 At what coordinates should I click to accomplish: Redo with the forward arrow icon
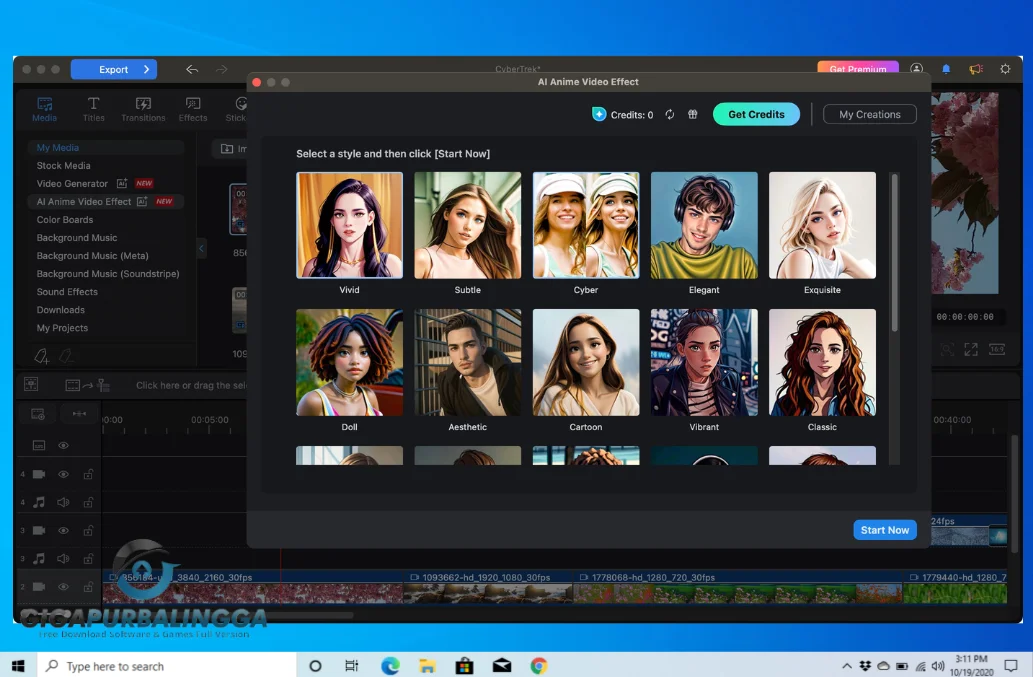pos(221,69)
